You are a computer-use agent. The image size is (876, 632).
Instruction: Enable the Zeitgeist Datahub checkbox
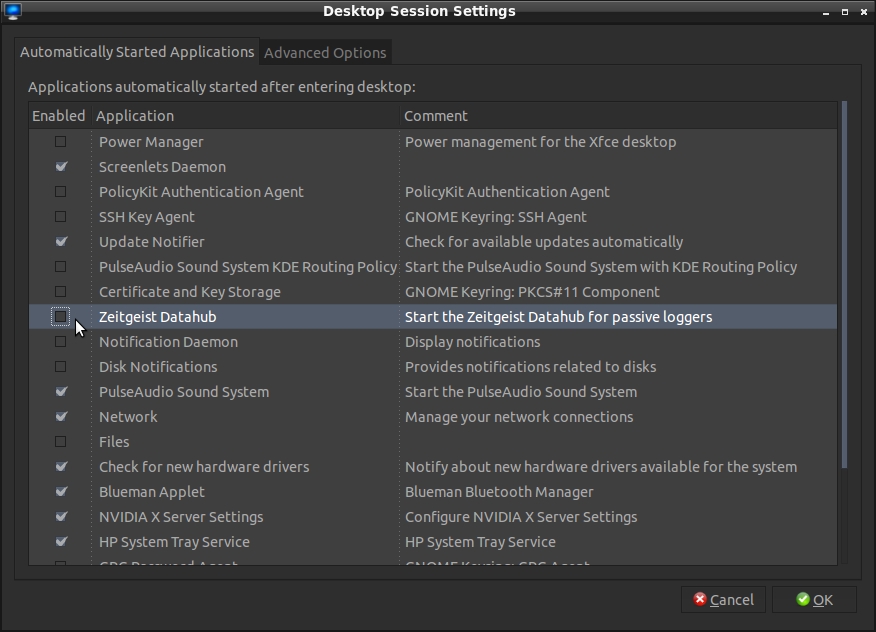click(61, 317)
